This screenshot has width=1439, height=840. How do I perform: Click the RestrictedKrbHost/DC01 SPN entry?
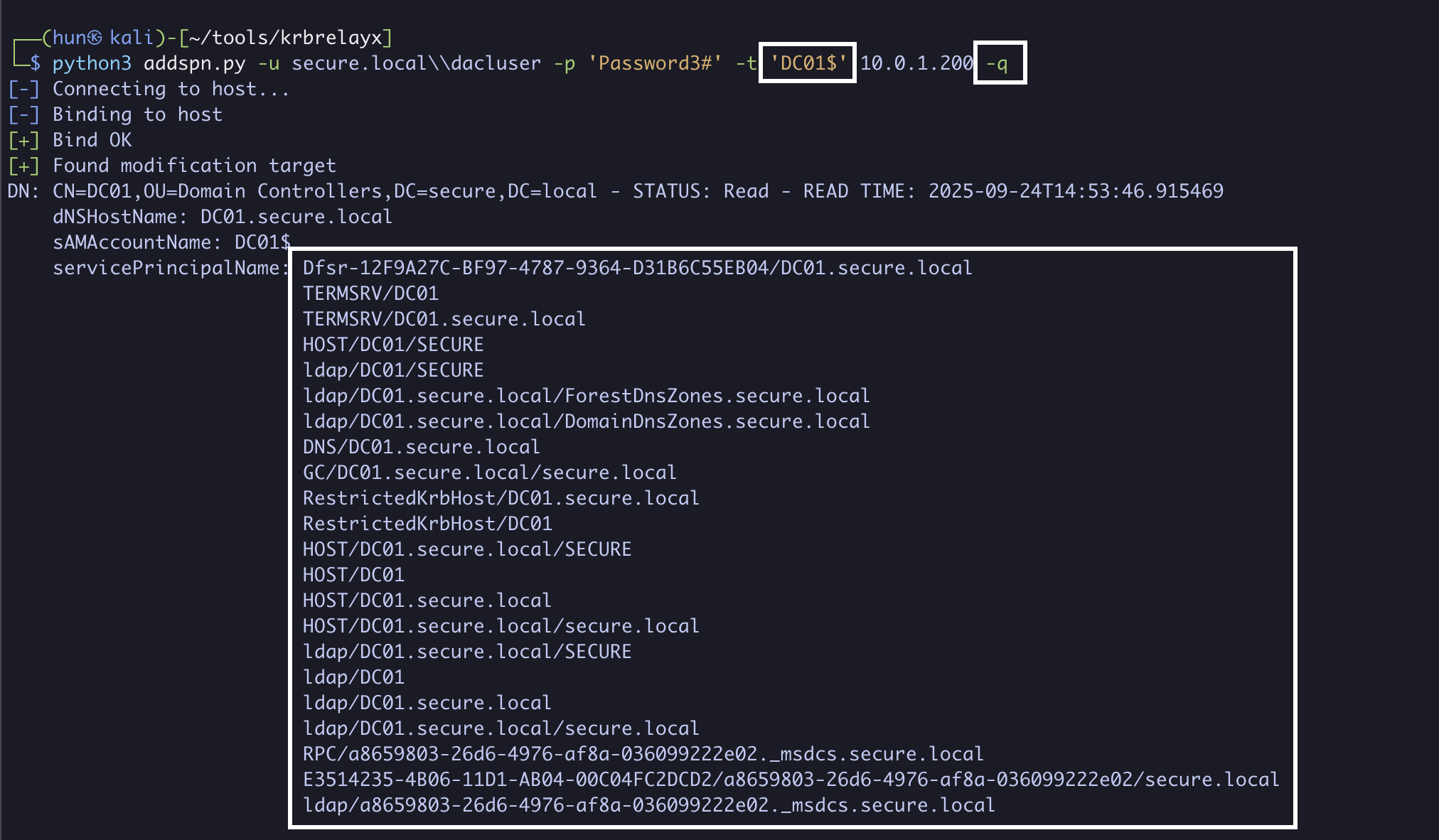427,524
